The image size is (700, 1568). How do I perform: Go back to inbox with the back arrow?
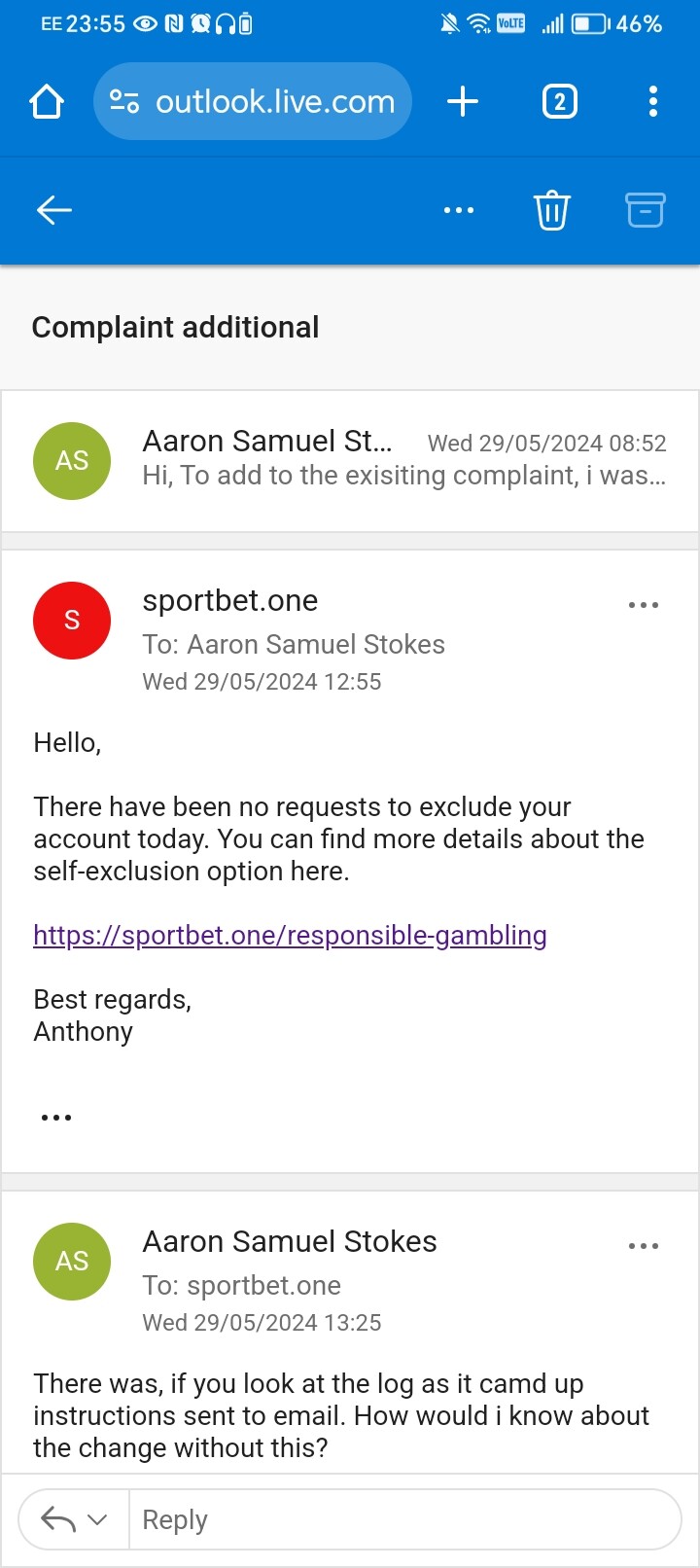pos(54,210)
